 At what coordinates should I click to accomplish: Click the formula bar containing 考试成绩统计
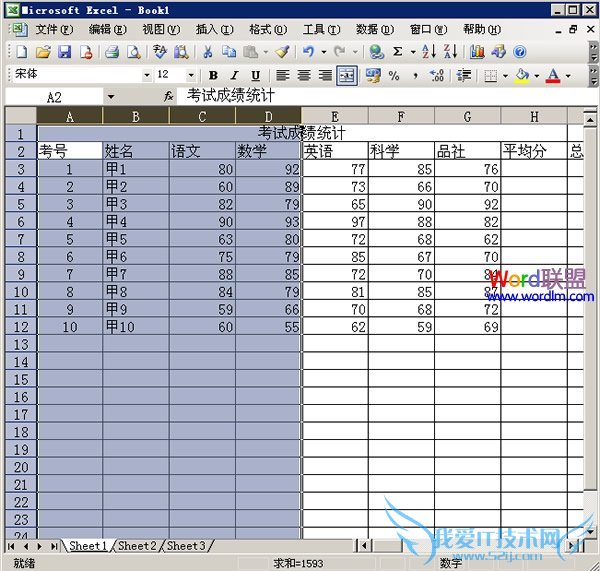pyautogui.click(x=380, y=97)
